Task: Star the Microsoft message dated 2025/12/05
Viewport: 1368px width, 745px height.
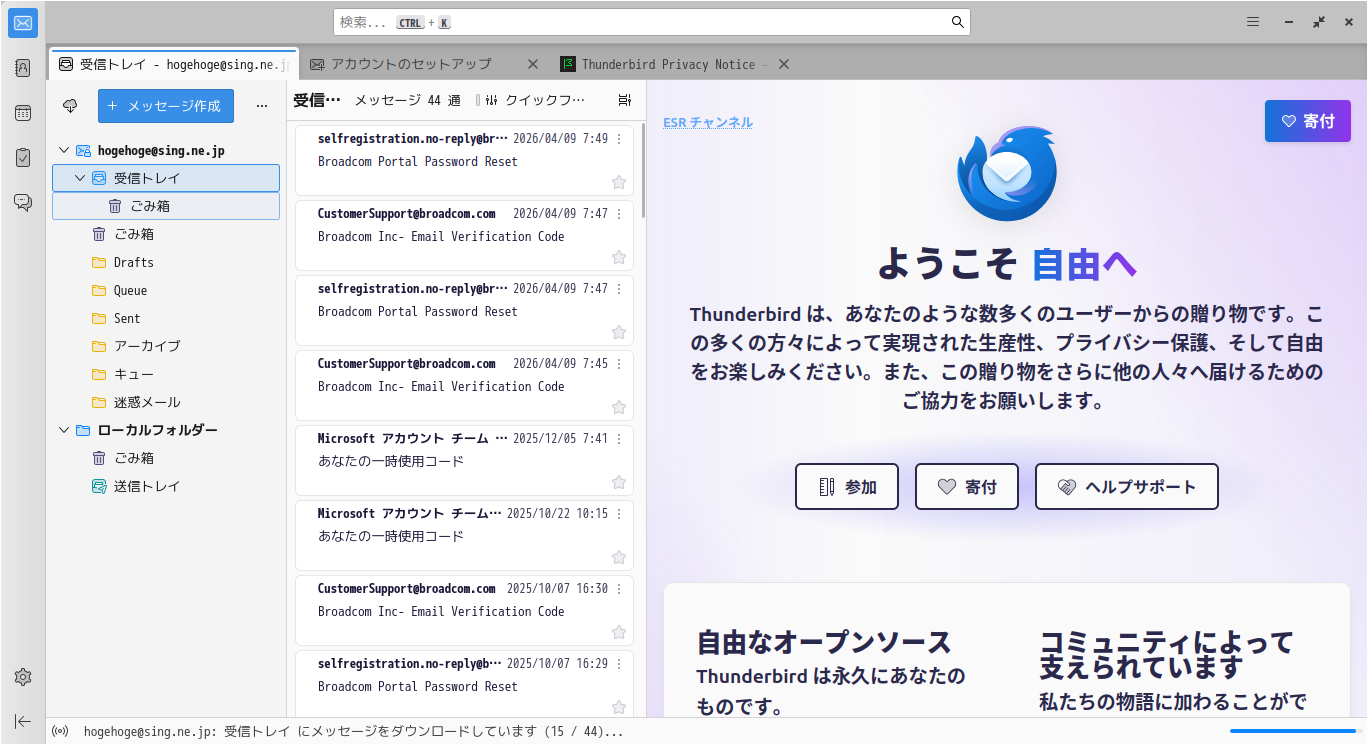Action: point(619,482)
